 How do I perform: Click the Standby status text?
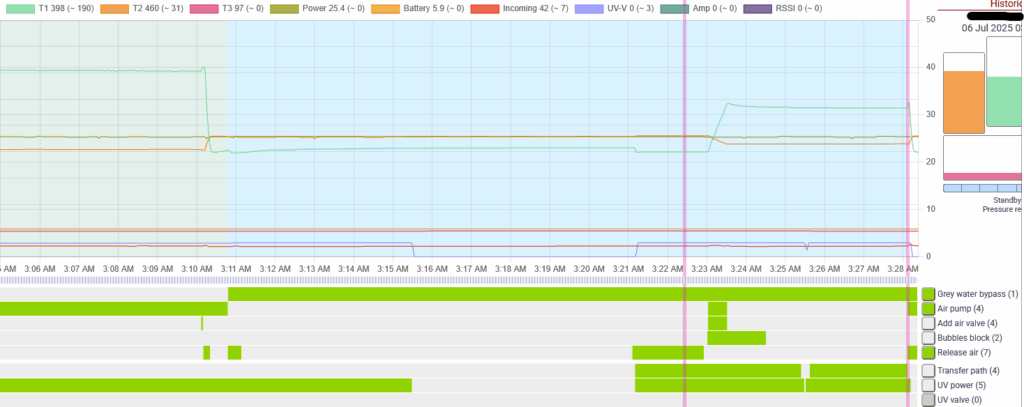tap(1008, 200)
